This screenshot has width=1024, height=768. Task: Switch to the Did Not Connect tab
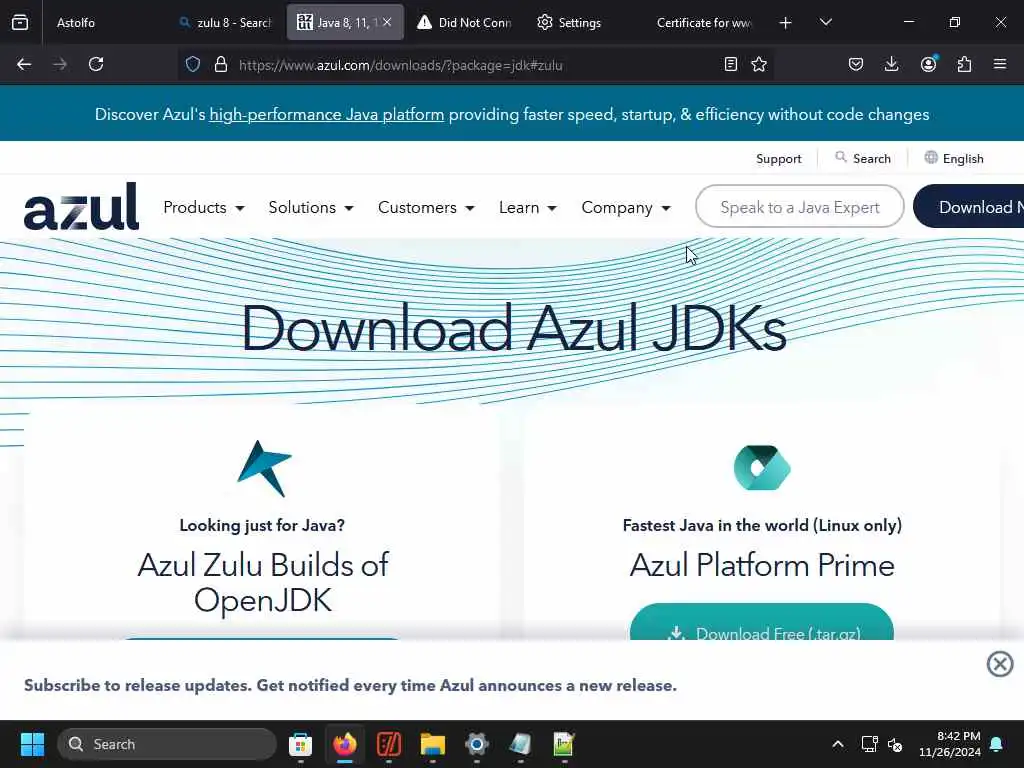point(465,23)
